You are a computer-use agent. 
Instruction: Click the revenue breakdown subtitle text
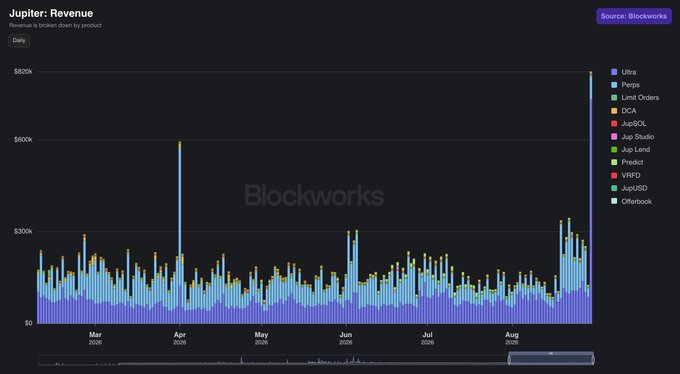55,25
